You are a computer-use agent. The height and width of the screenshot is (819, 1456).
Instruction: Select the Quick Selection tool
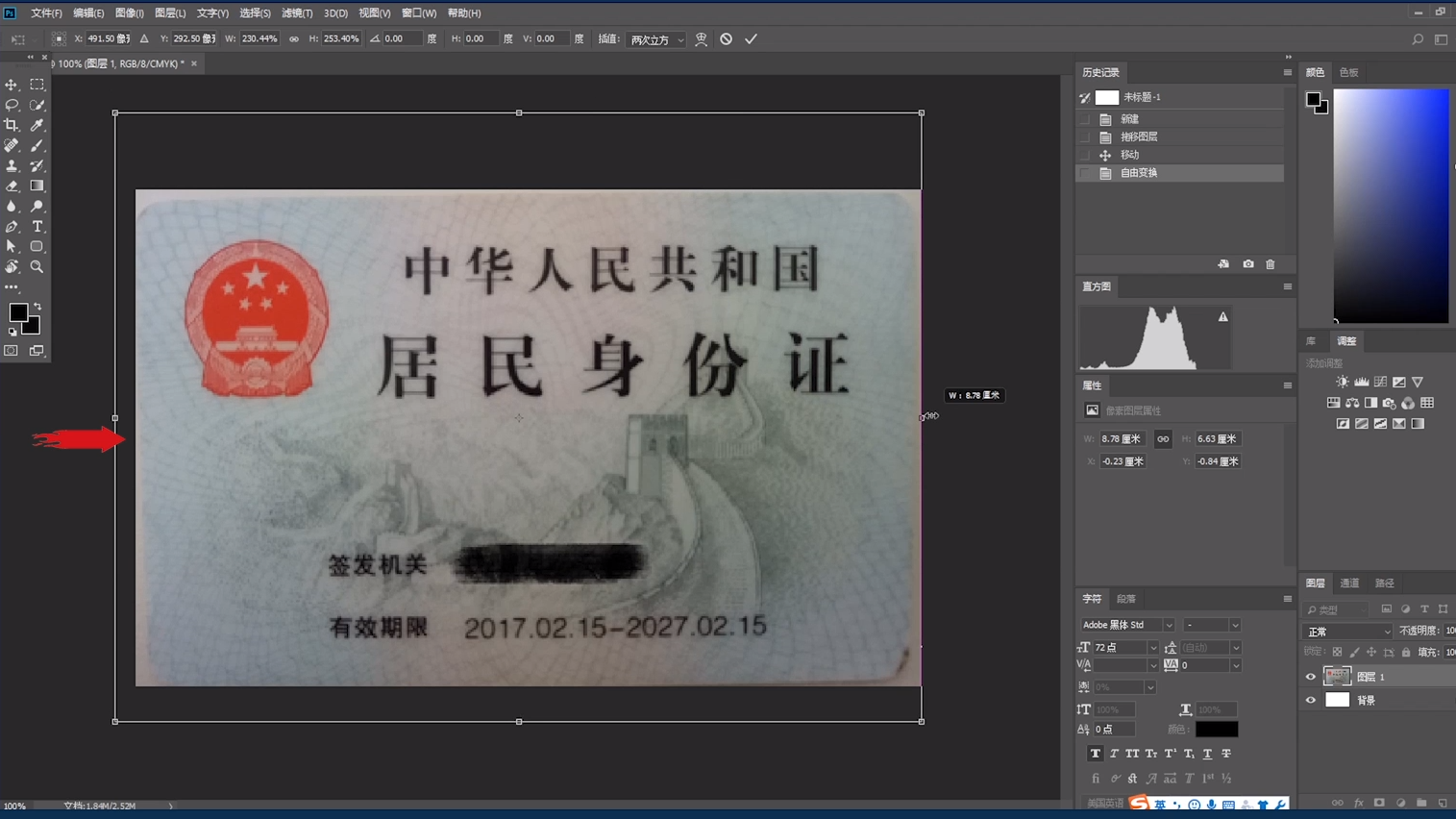(37, 105)
